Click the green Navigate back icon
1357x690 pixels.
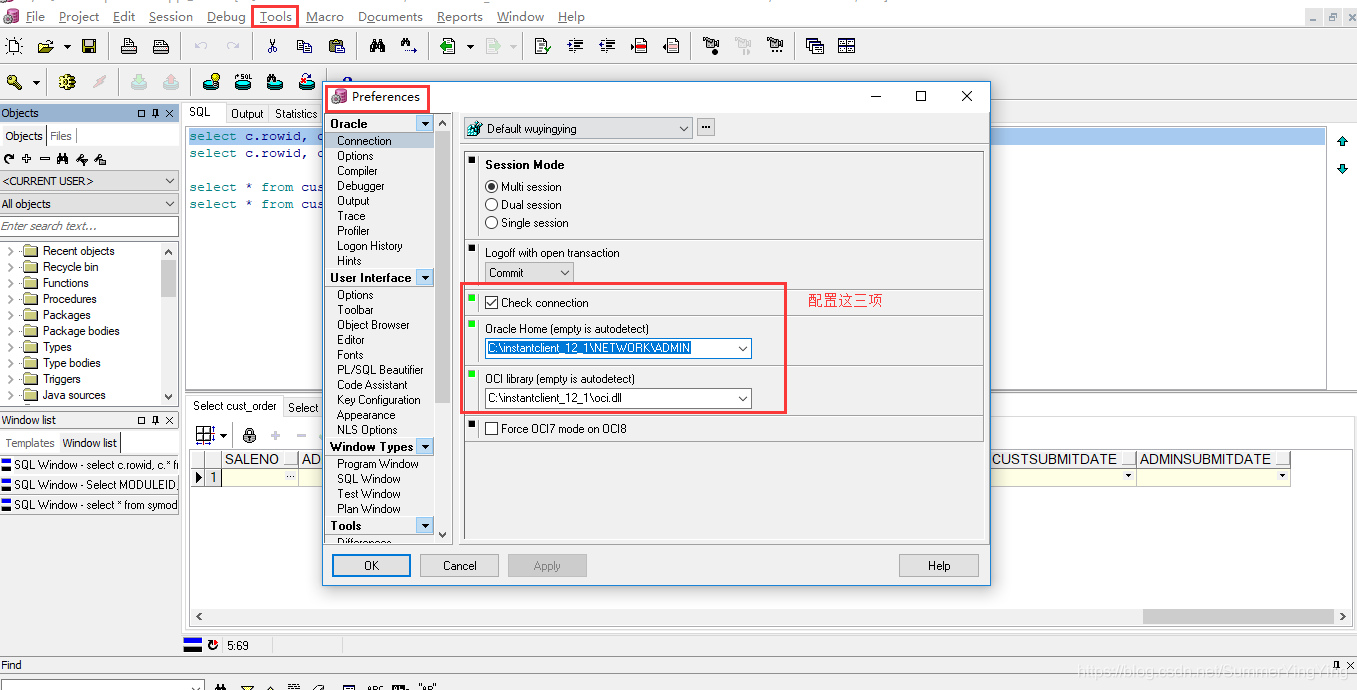(x=447, y=46)
